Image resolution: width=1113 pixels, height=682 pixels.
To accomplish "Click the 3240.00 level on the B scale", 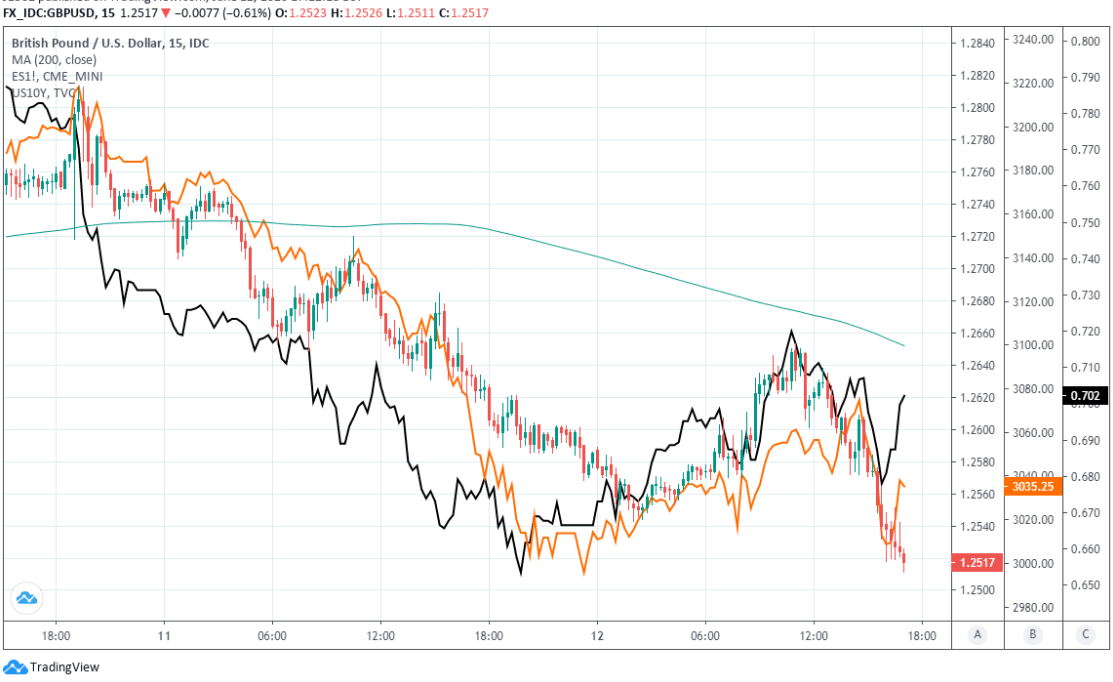I will [1033, 40].
